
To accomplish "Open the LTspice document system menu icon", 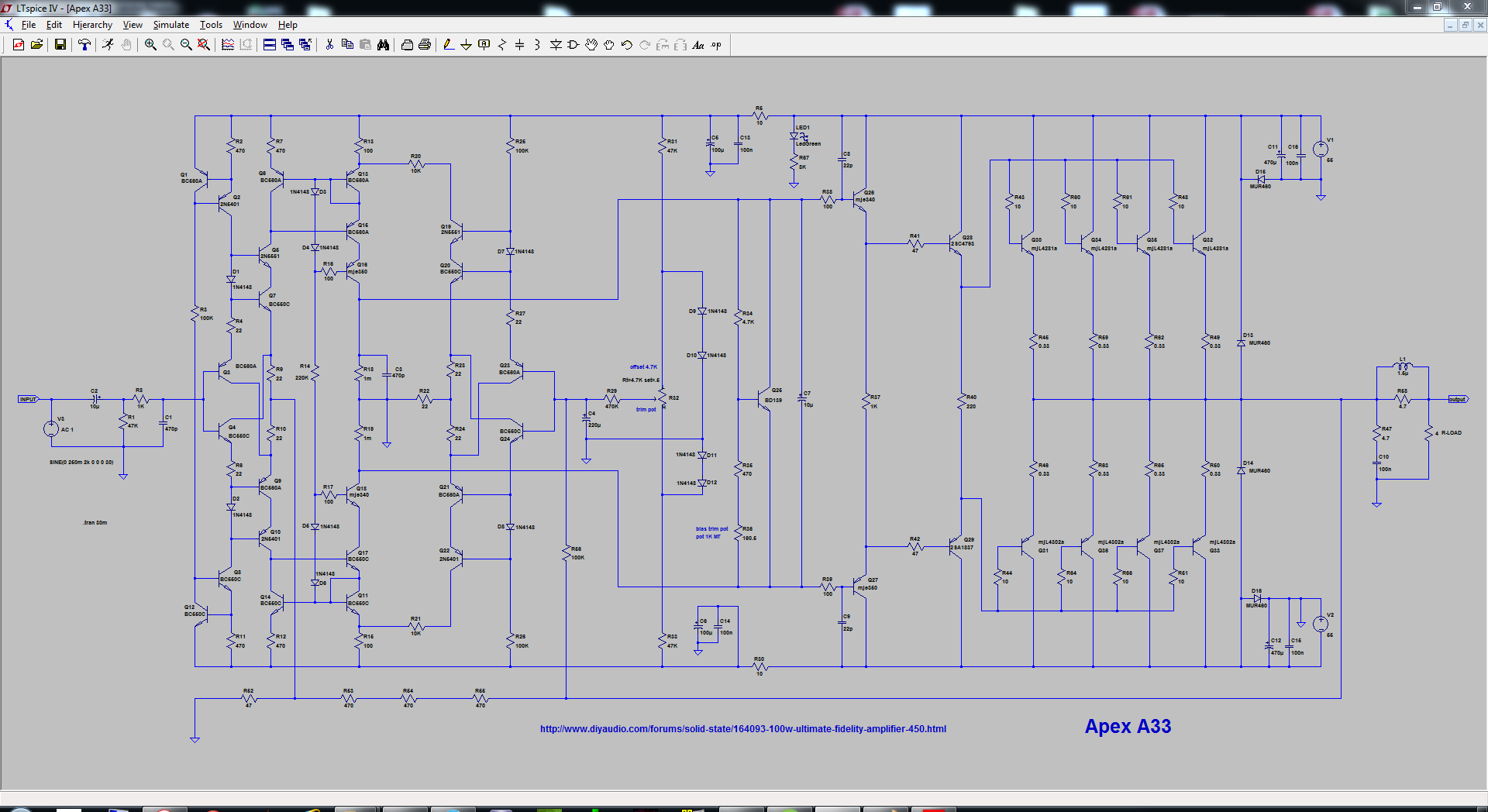I will (9, 25).
